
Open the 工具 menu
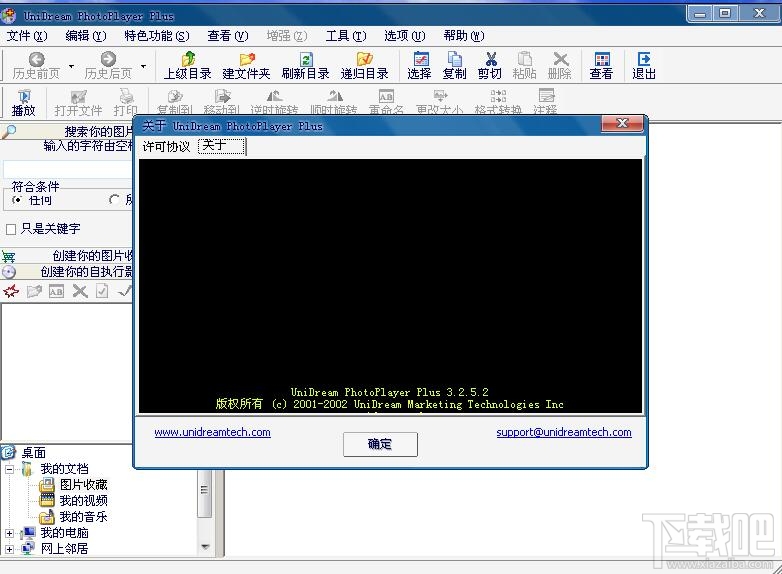(346, 36)
